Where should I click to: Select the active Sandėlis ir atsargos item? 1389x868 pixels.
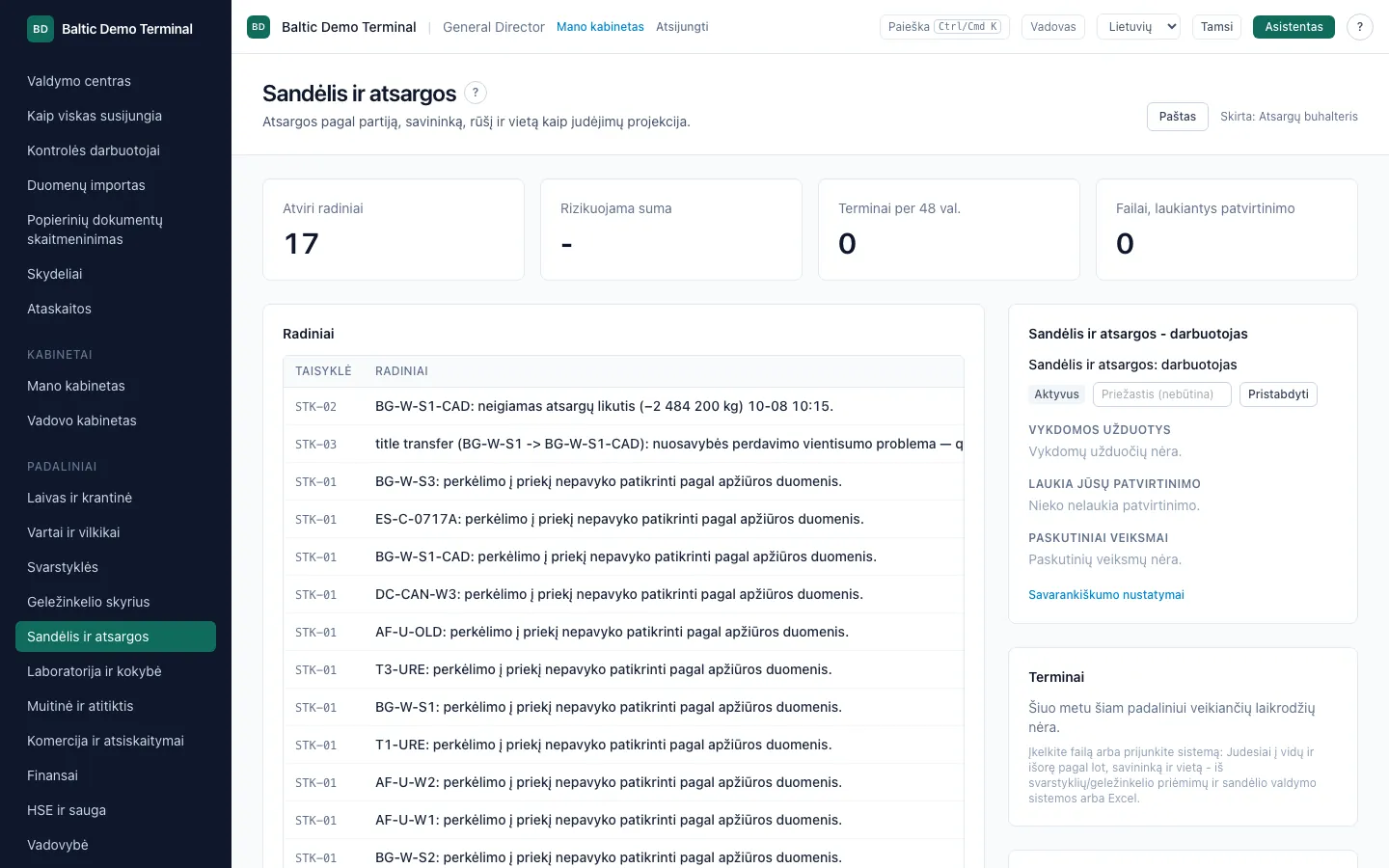pos(116,637)
